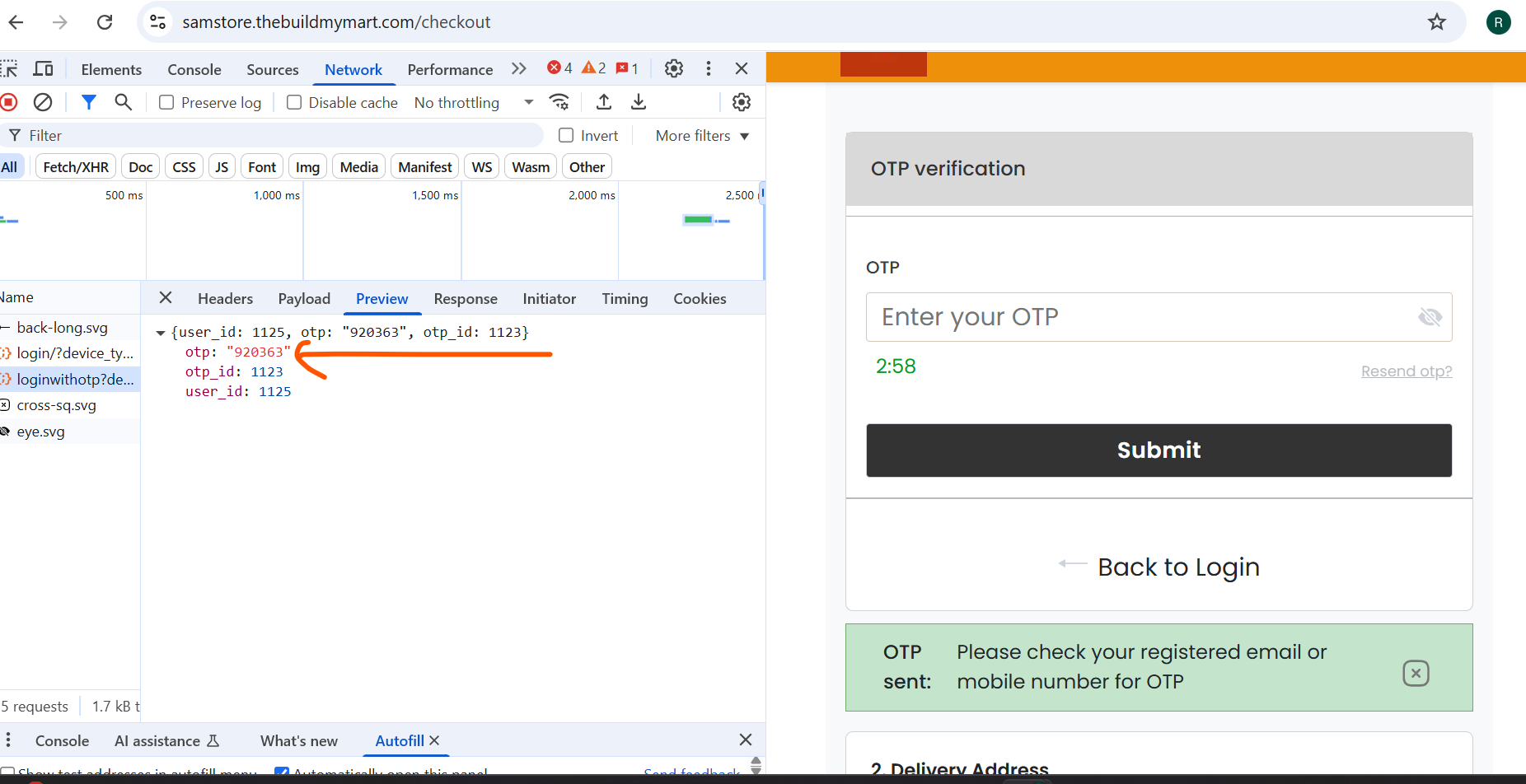Open the Performance tab
This screenshot has width=1526, height=784.
tap(450, 69)
